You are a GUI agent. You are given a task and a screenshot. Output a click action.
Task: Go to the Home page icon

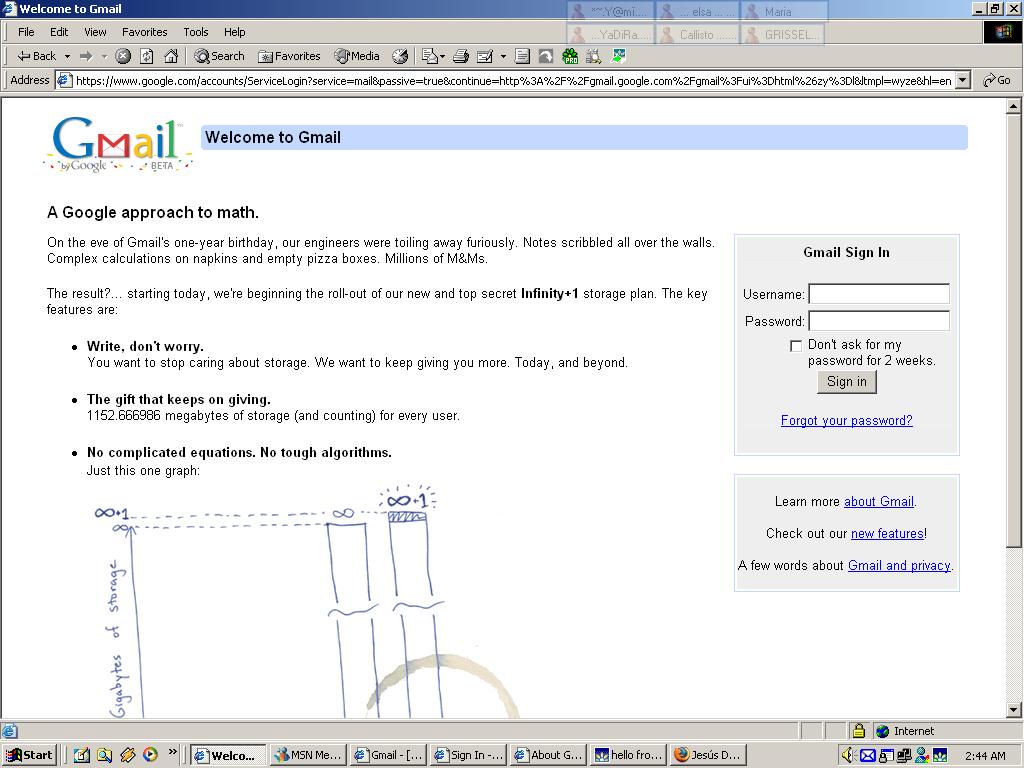[171, 56]
